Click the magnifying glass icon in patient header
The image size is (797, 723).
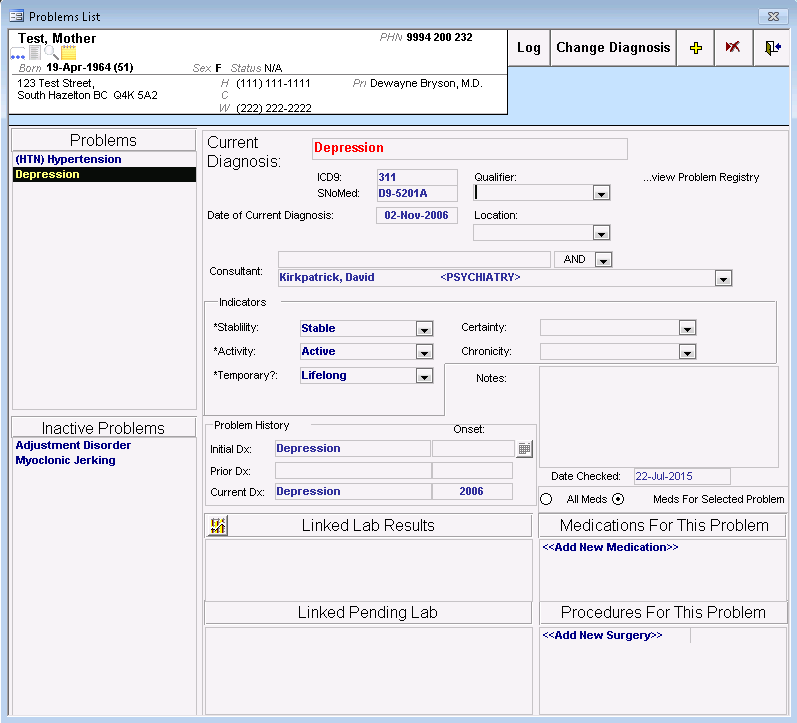pyautogui.click(x=51, y=52)
